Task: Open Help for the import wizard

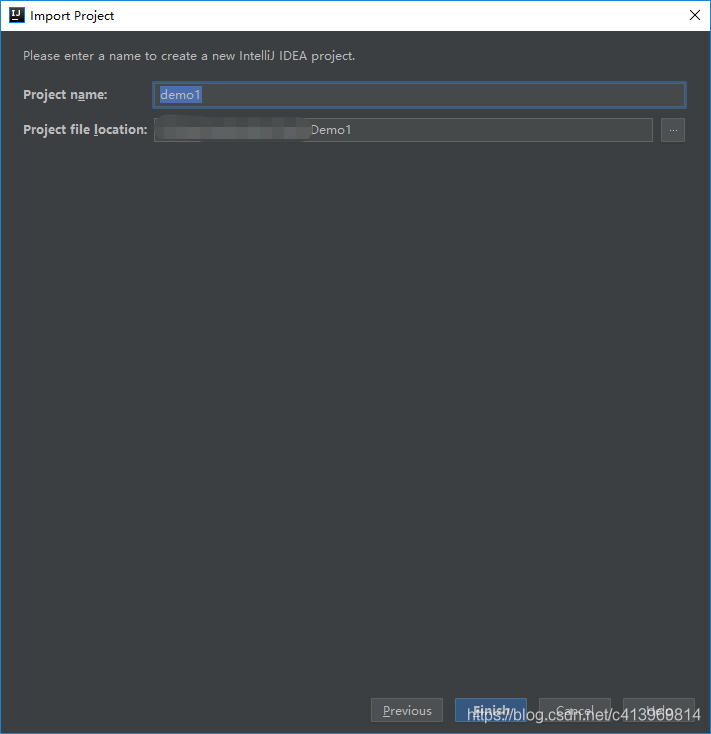Action: click(x=659, y=710)
